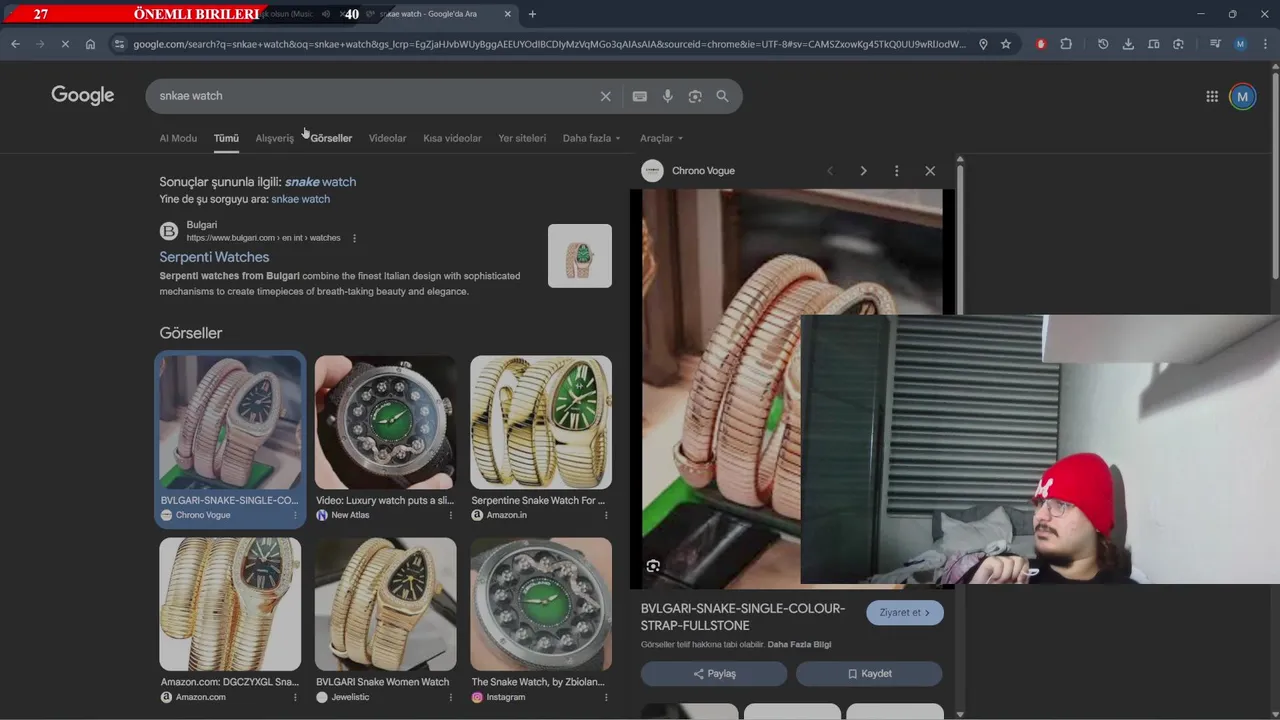Switch to Videolar tab
The image size is (1280, 720).
[387, 138]
